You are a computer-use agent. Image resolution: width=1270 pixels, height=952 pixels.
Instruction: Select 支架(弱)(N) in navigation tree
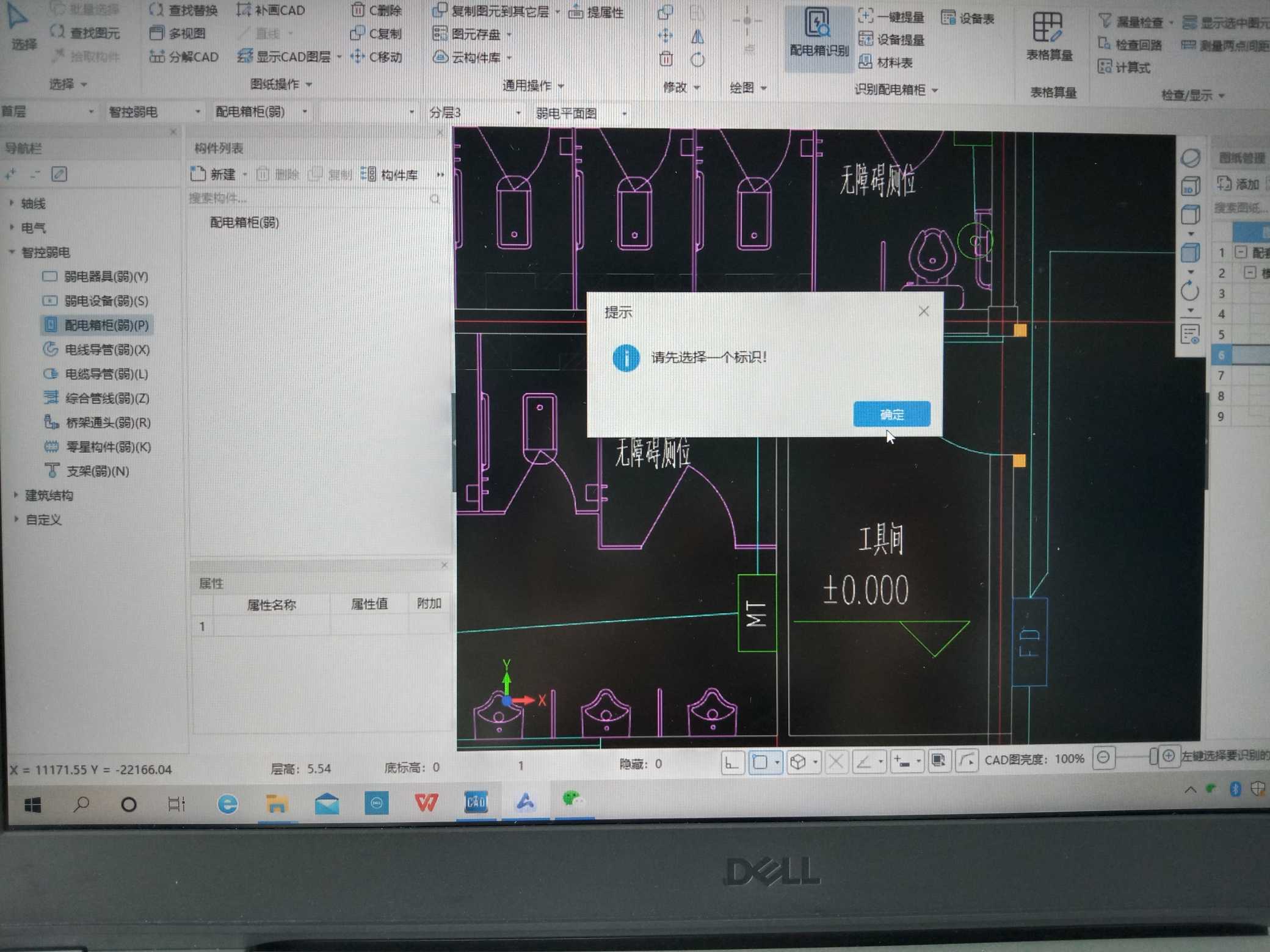[x=87, y=471]
